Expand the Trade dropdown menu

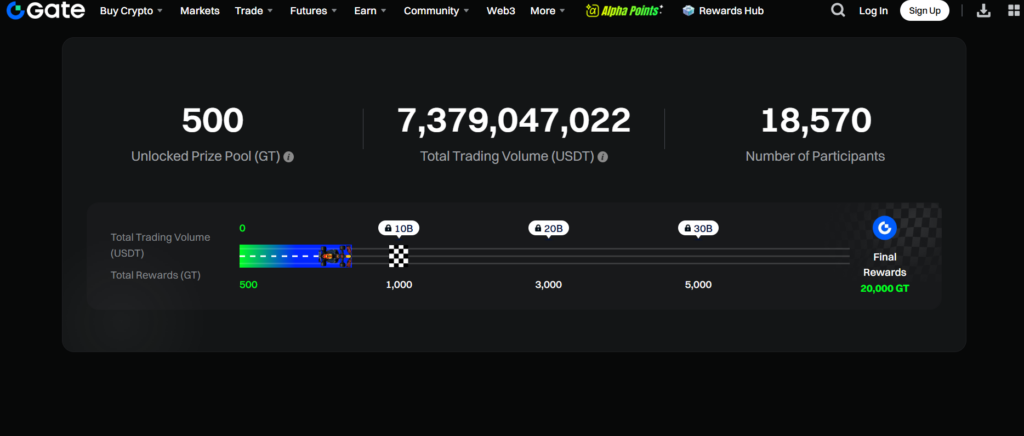pos(254,11)
